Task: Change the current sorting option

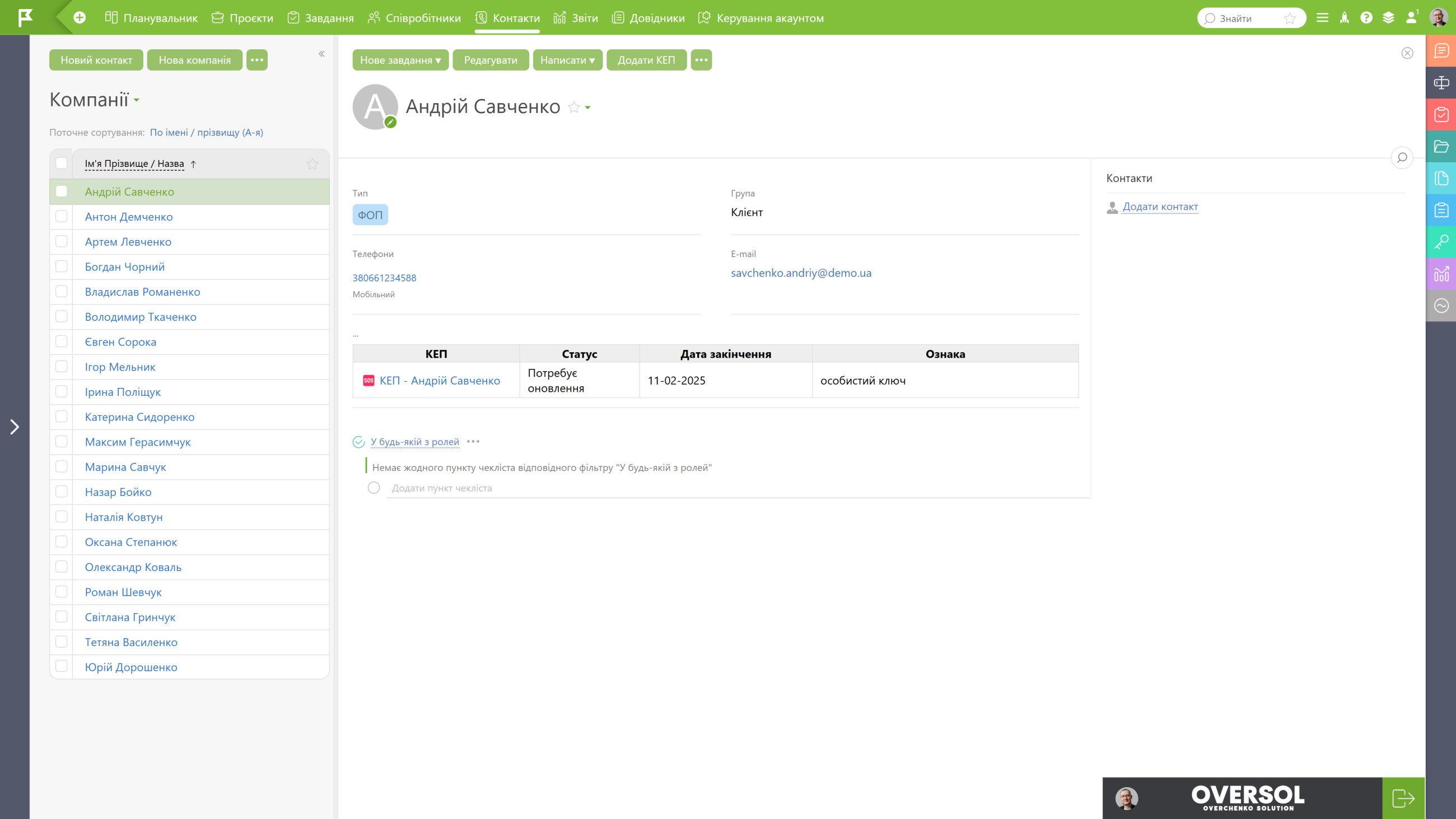Action: [206, 132]
